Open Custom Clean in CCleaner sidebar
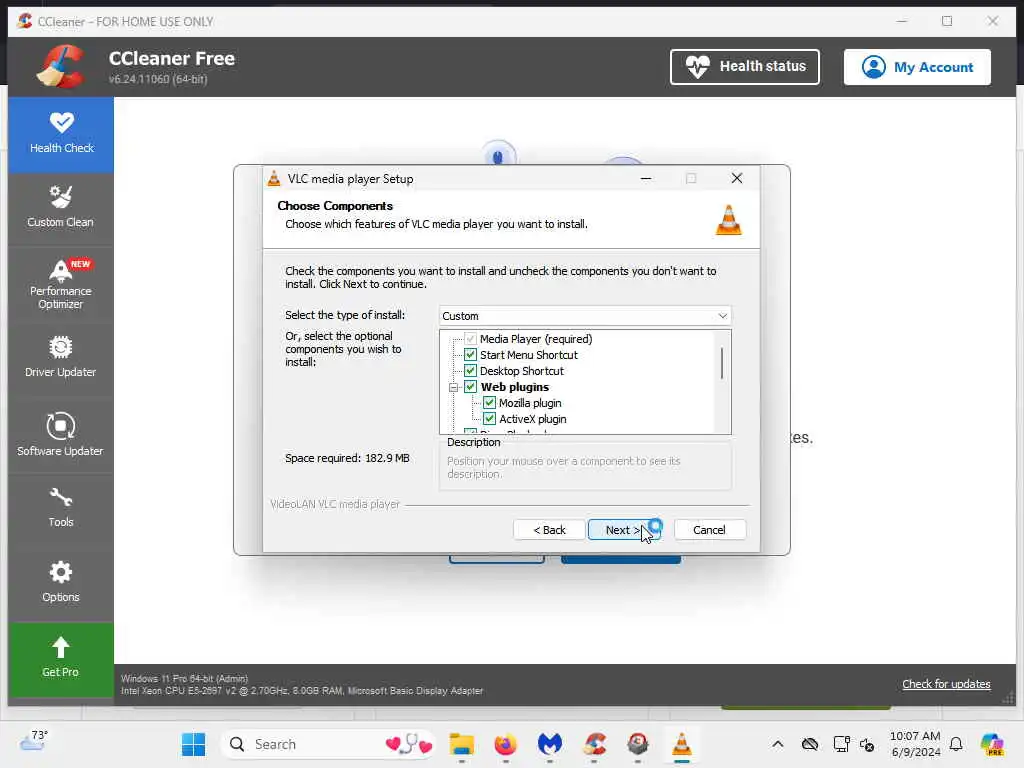Viewport: 1024px width, 768px height. (x=61, y=208)
